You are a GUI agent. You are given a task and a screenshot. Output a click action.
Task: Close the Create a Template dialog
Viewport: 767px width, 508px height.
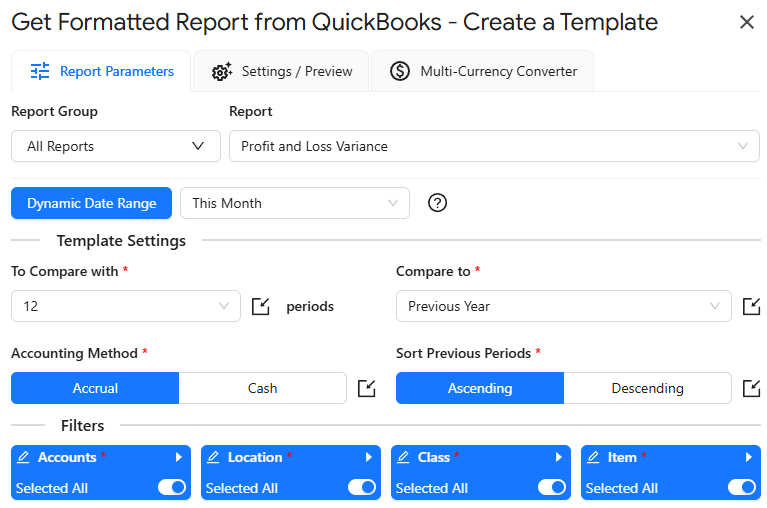(x=746, y=22)
